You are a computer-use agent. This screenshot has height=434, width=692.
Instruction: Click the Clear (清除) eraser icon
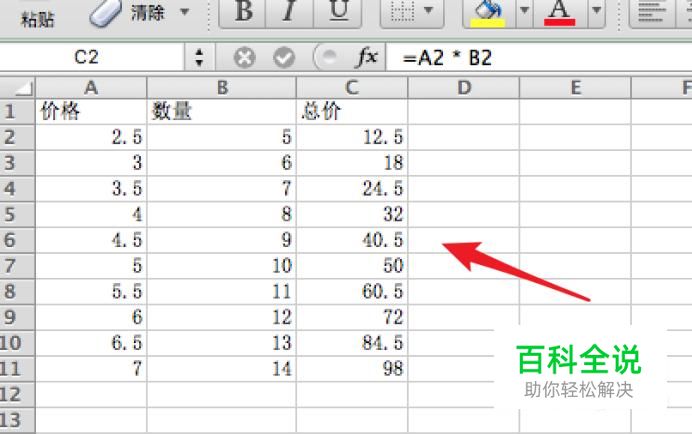point(105,12)
